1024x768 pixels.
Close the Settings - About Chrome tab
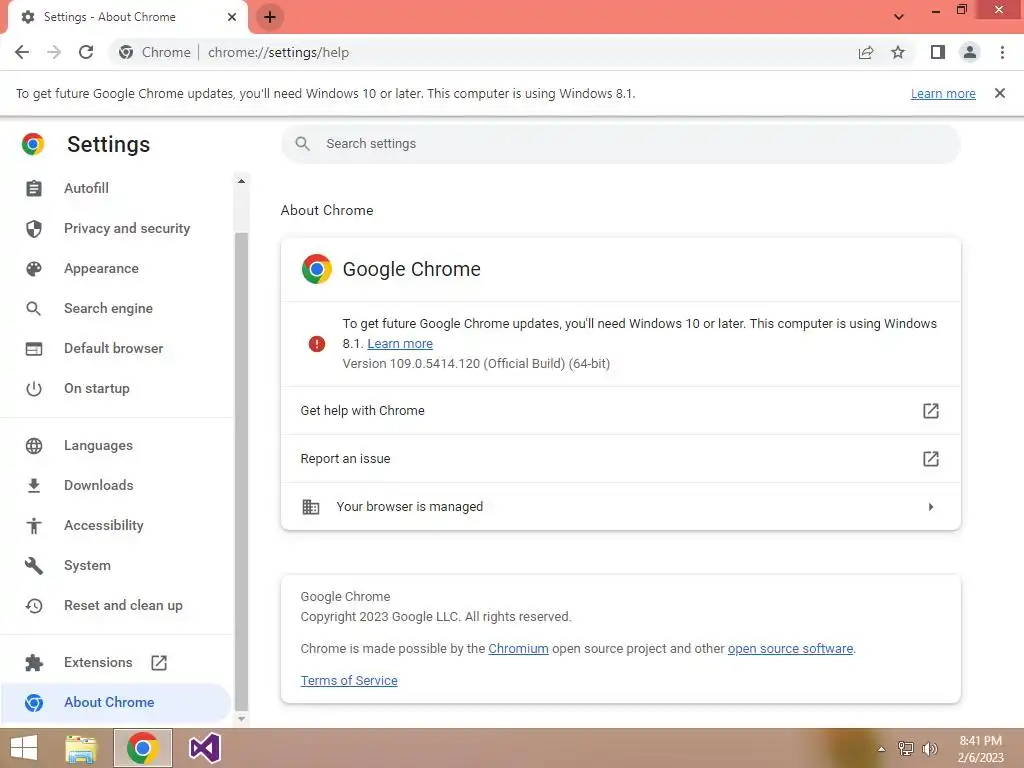[x=232, y=17]
